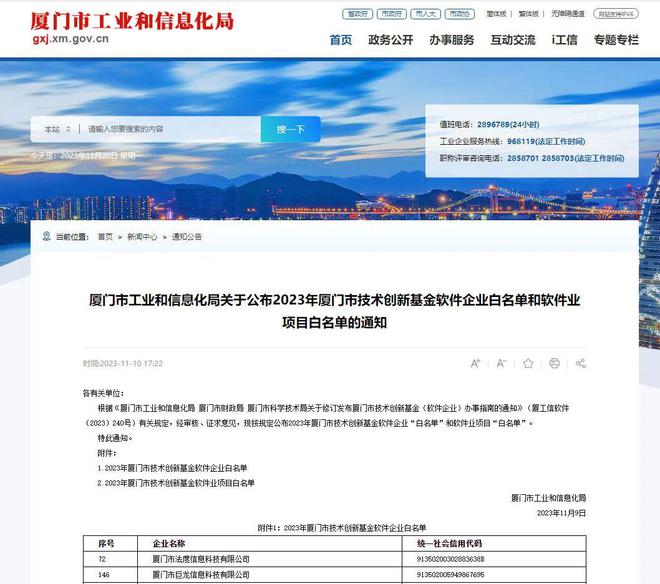The height and width of the screenshot is (584, 660).
Task: Click the star icon to favorite the article
Action: click(x=528, y=363)
